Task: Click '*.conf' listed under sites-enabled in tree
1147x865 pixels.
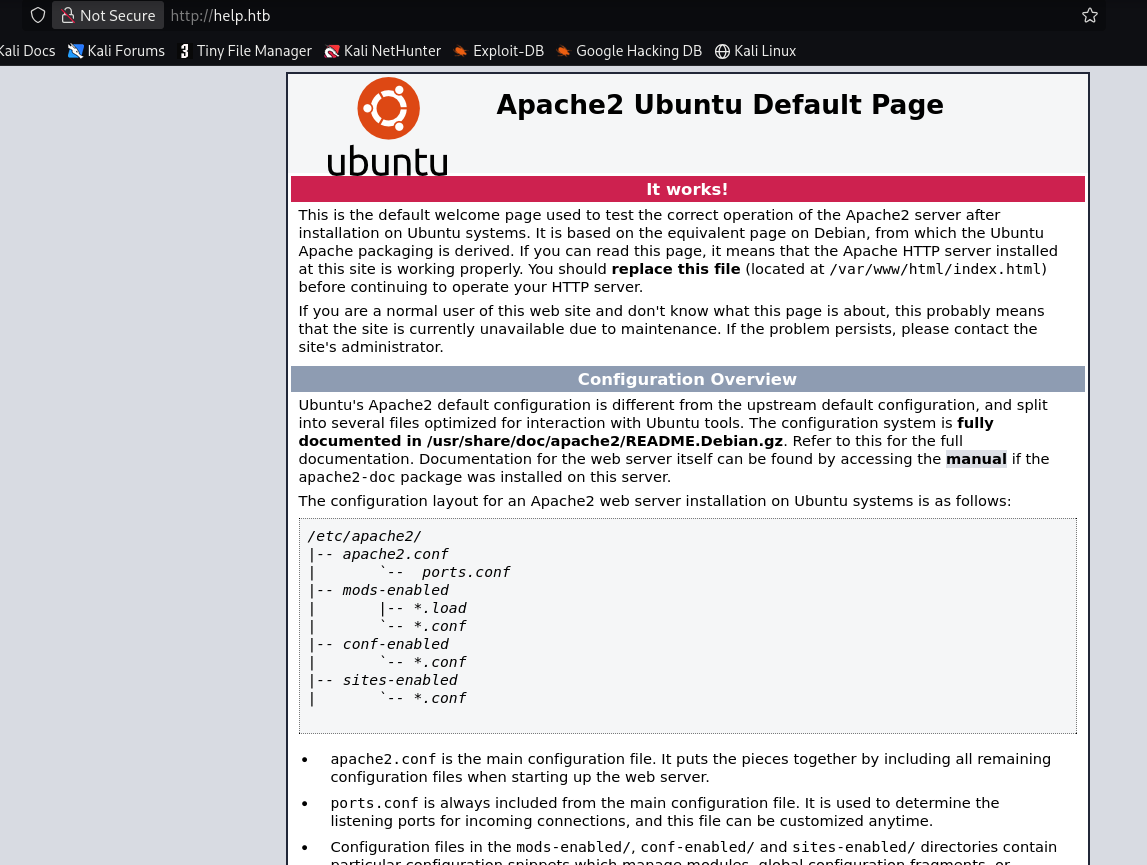Action: (x=440, y=698)
